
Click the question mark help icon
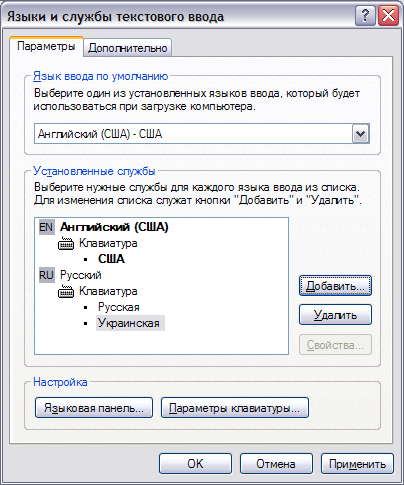365,15
